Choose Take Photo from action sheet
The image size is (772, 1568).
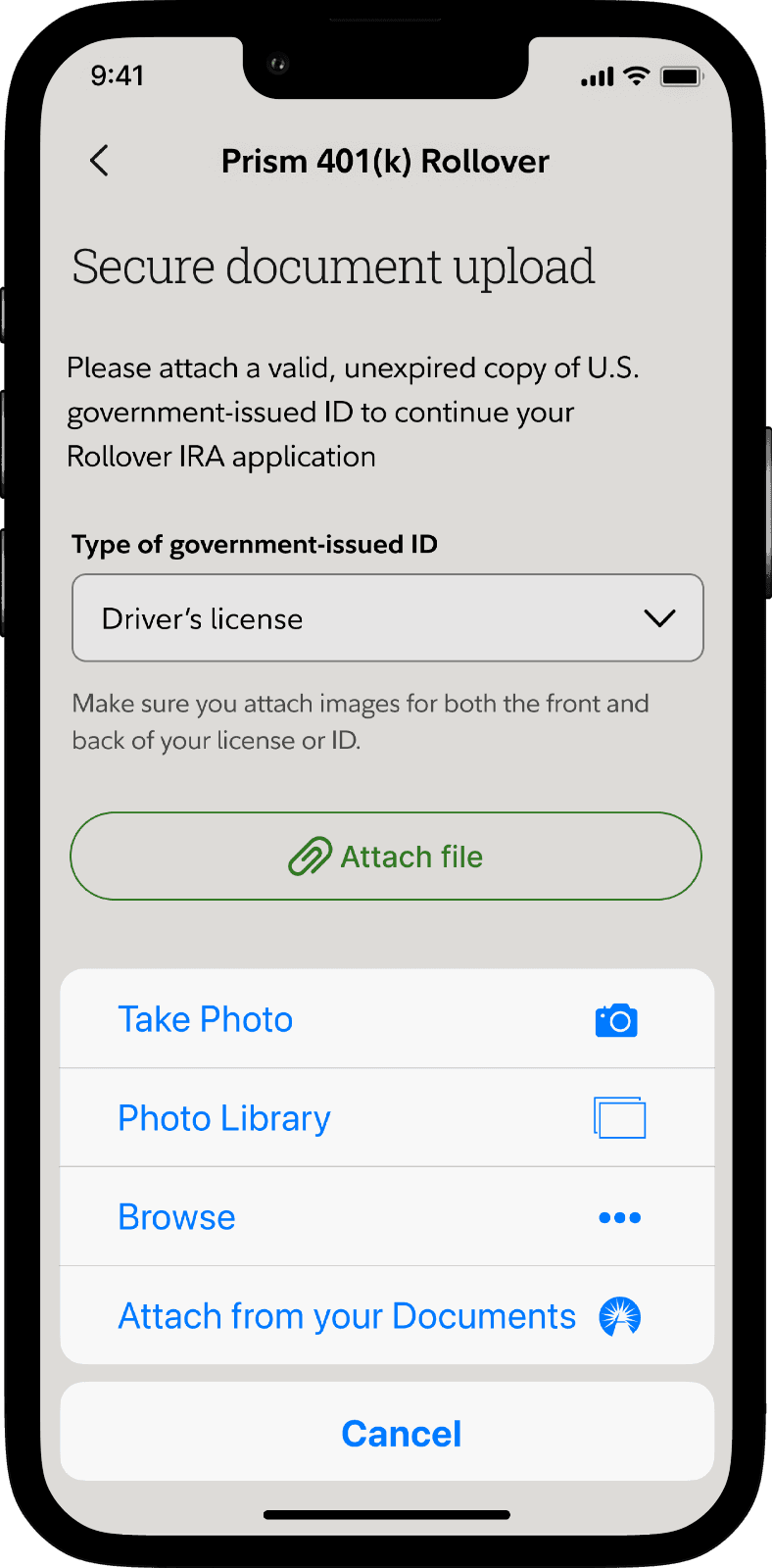click(x=387, y=1019)
